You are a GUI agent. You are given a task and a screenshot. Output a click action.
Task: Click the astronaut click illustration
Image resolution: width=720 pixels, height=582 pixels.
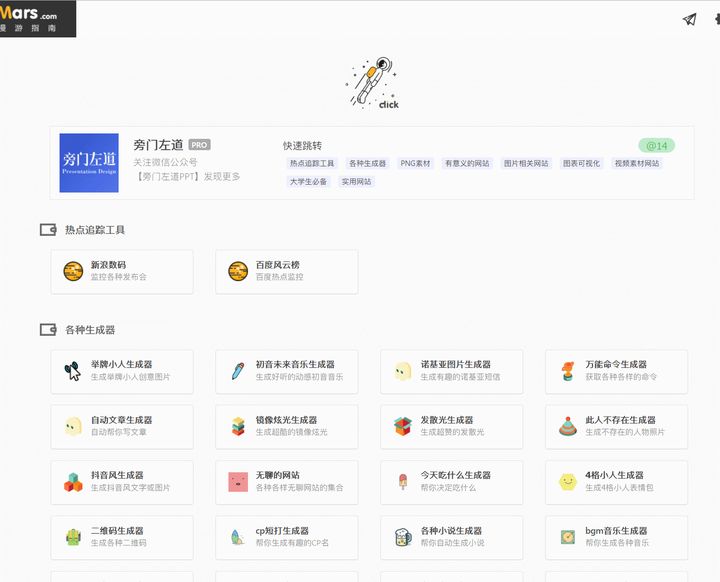tap(372, 83)
